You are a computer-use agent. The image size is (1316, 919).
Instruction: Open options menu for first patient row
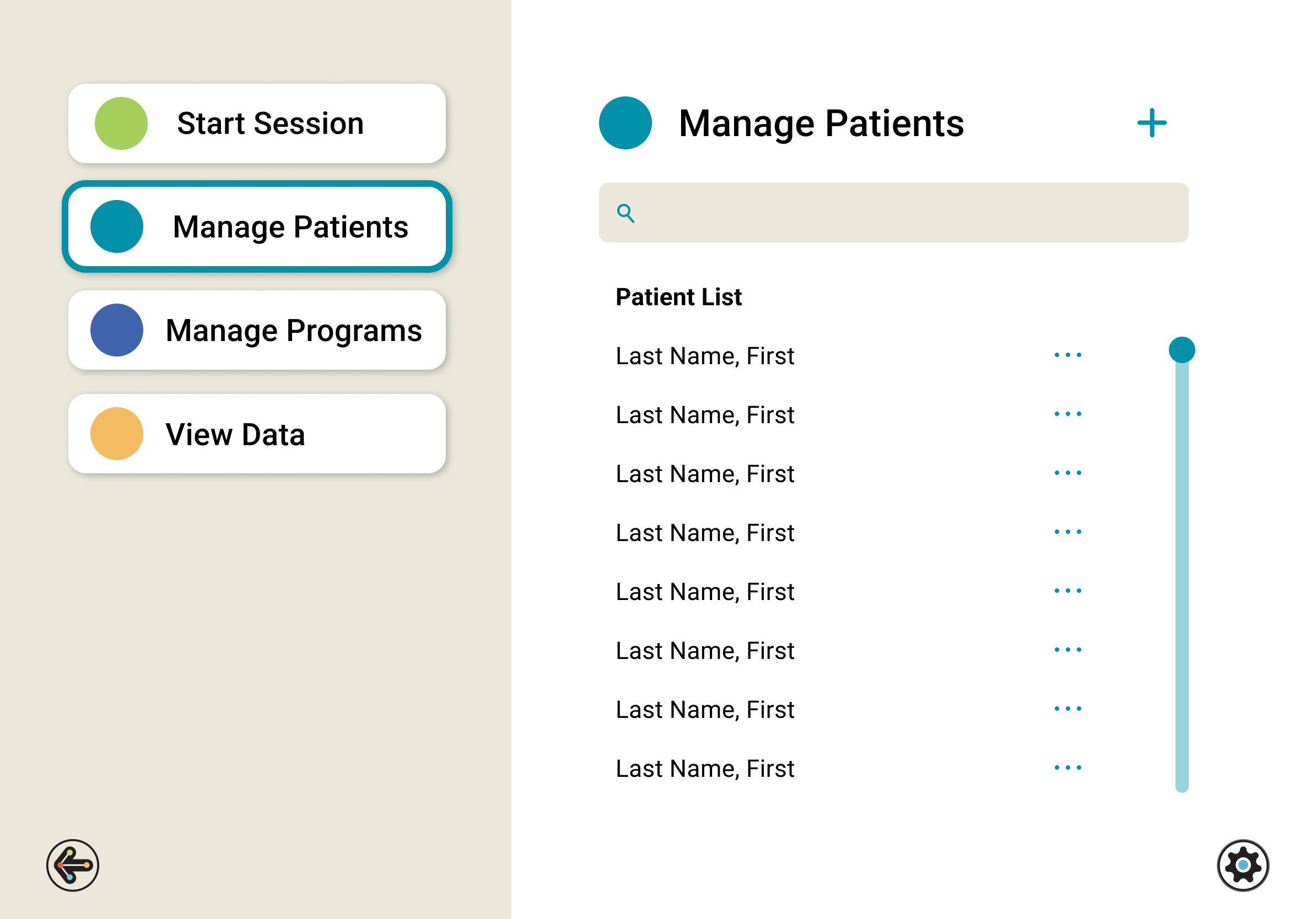click(1068, 355)
